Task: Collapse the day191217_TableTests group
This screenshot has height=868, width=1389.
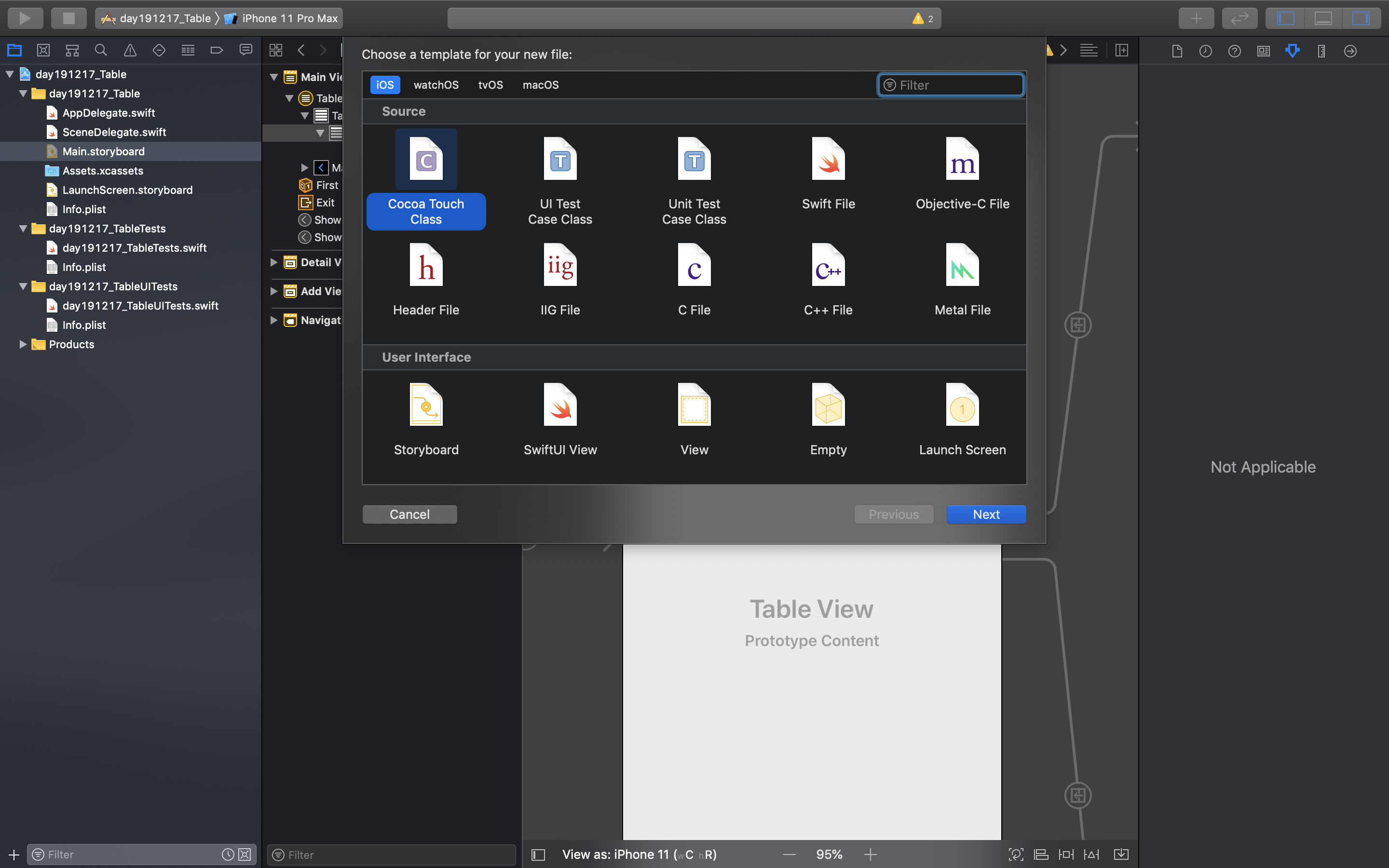Action: pyautogui.click(x=23, y=229)
